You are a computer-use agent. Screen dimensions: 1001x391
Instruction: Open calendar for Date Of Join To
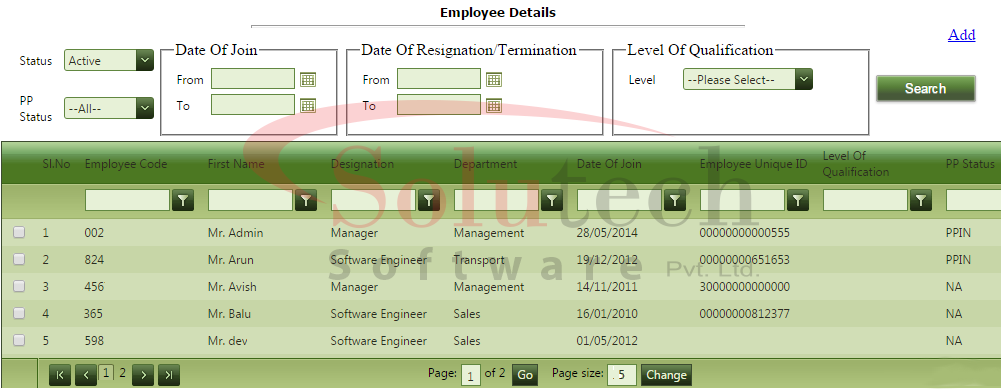(x=308, y=105)
